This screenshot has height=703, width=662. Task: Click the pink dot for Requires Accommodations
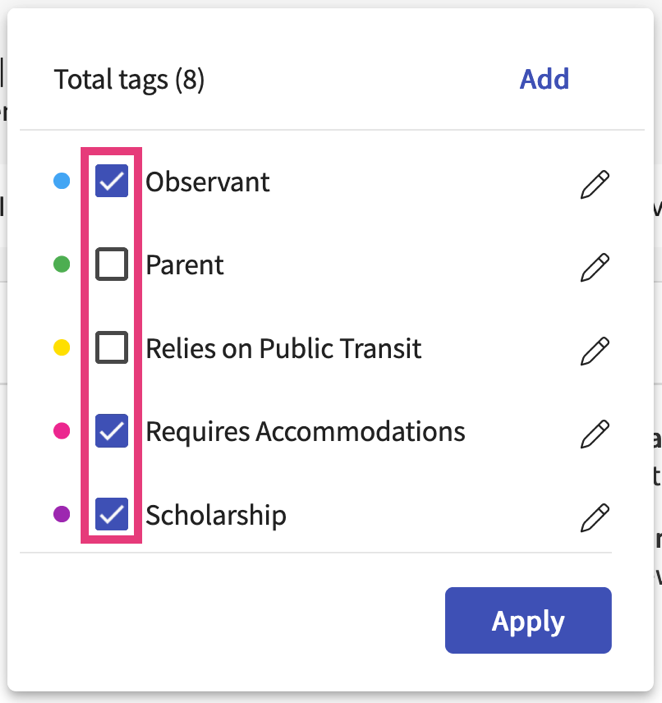pos(61,431)
